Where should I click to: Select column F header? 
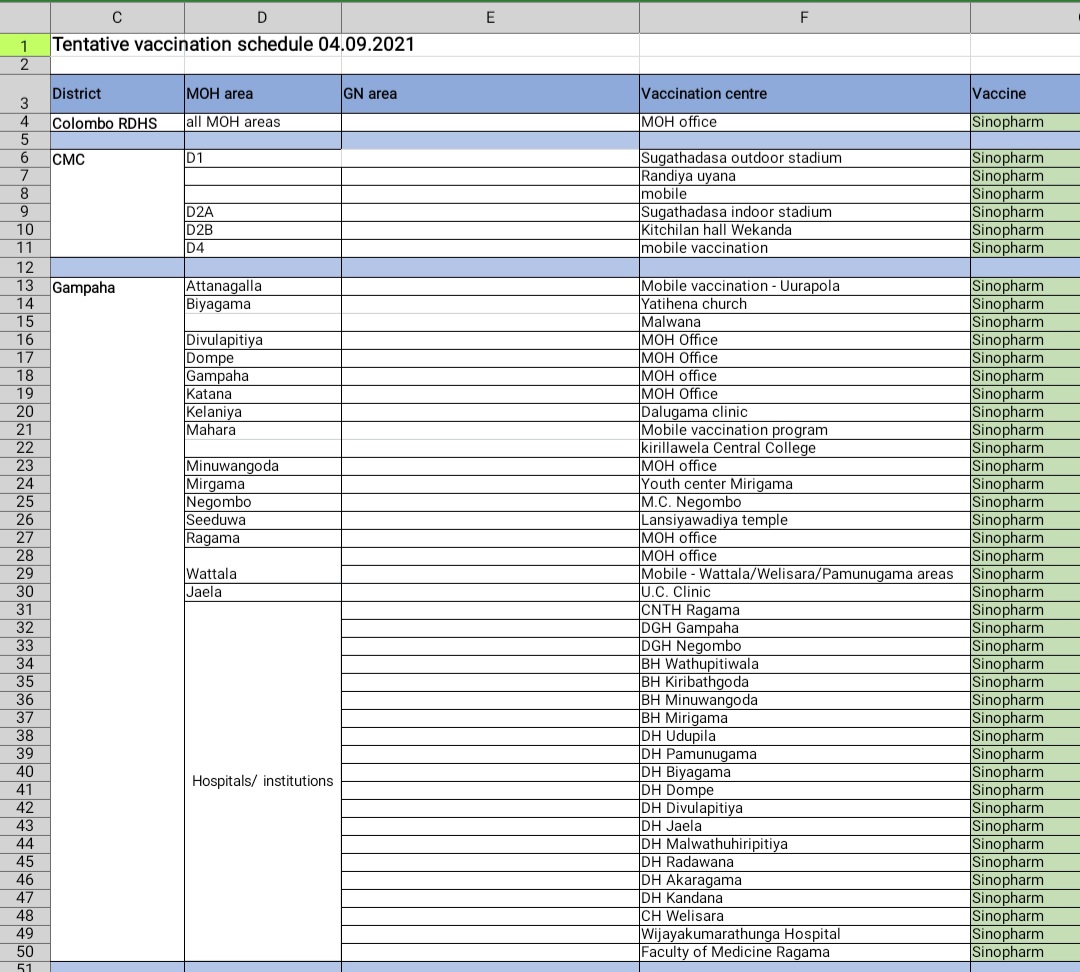pos(804,17)
